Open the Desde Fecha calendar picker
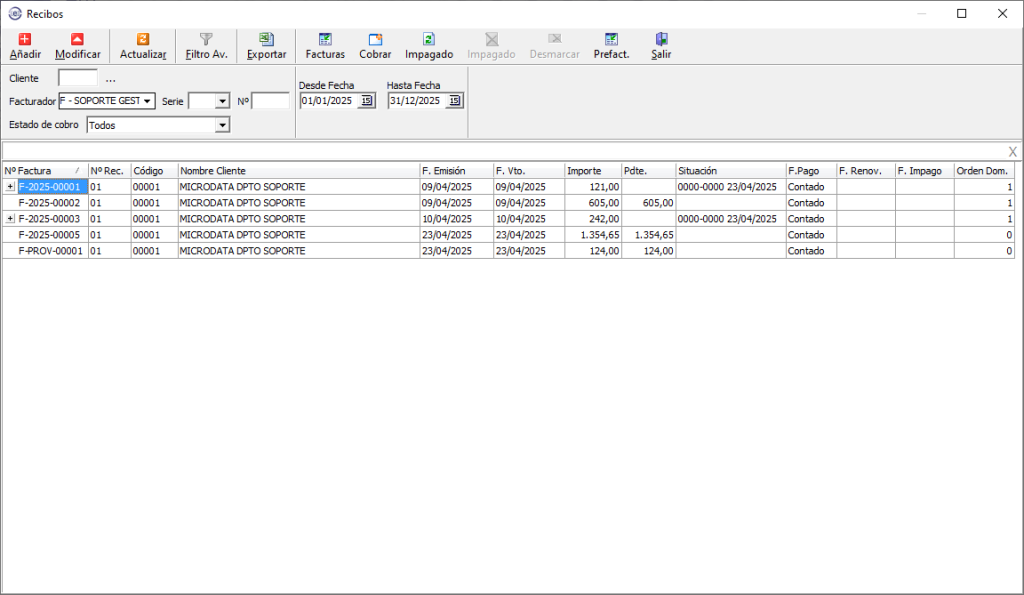1024x595 pixels. pyautogui.click(x=367, y=101)
